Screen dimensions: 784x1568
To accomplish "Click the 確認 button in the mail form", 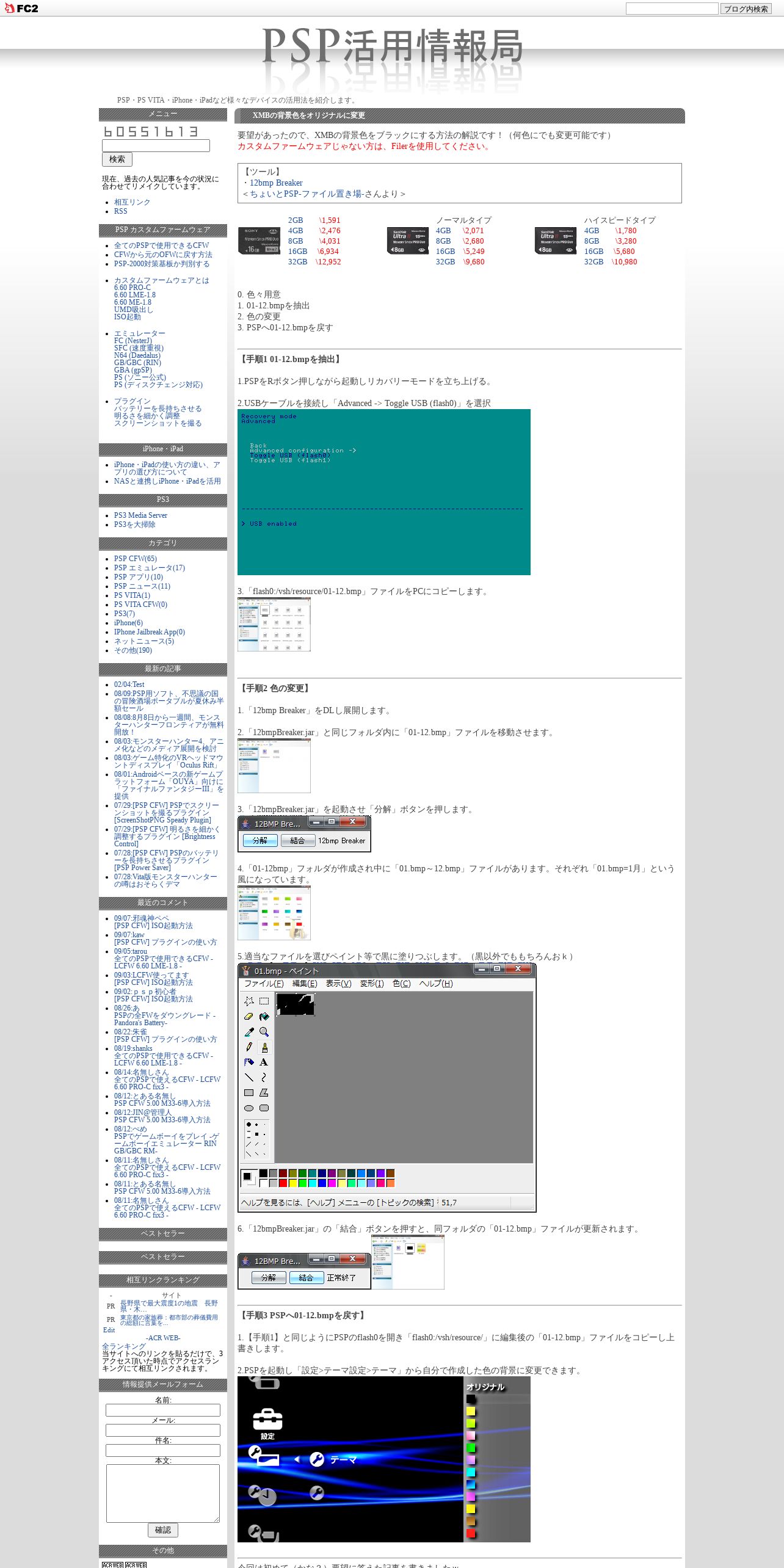I will tap(163, 1530).
